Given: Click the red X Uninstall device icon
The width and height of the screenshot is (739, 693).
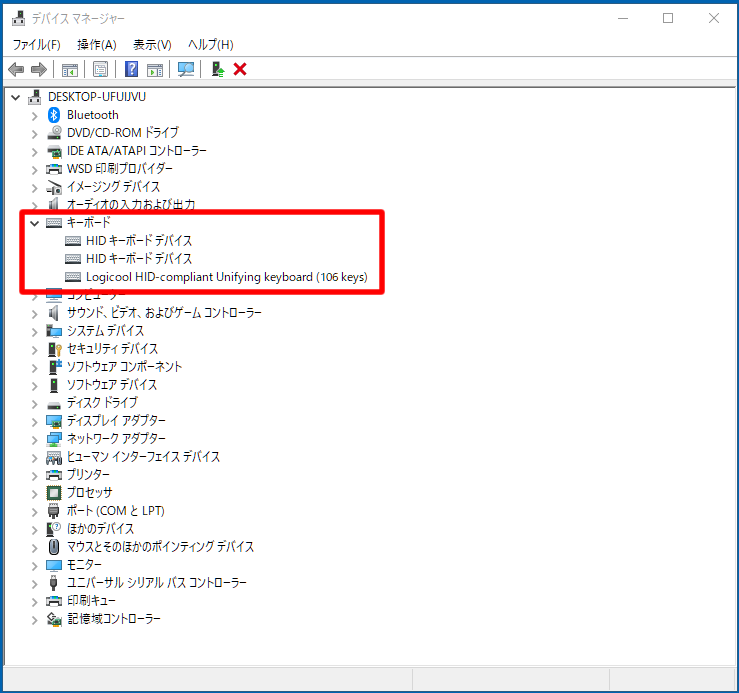Looking at the screenshot, I should (x=240, y=69).
